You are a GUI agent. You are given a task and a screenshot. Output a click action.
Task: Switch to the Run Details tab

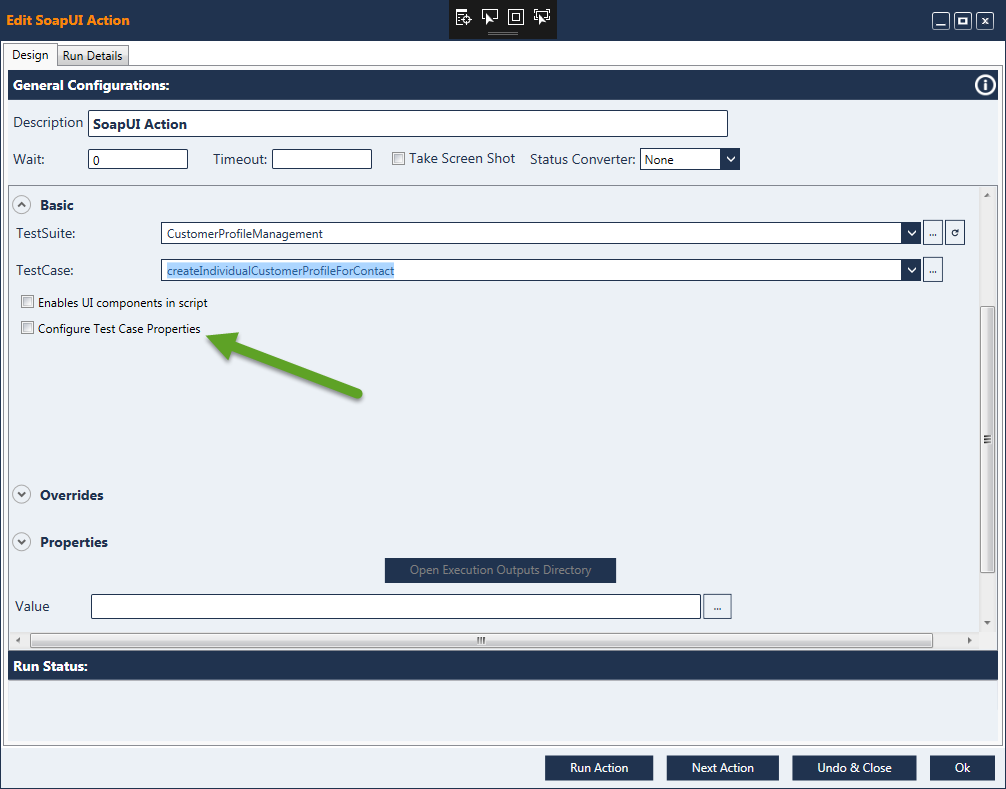92,56
